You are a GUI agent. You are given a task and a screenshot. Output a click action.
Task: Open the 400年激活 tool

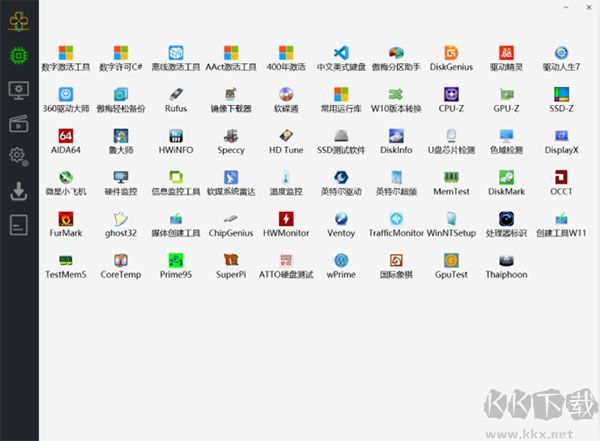point(286,59)
